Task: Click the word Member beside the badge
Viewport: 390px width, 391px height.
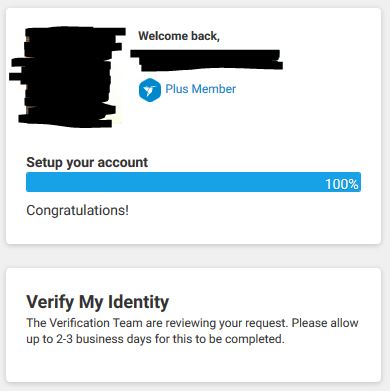Action: (214, 89)
